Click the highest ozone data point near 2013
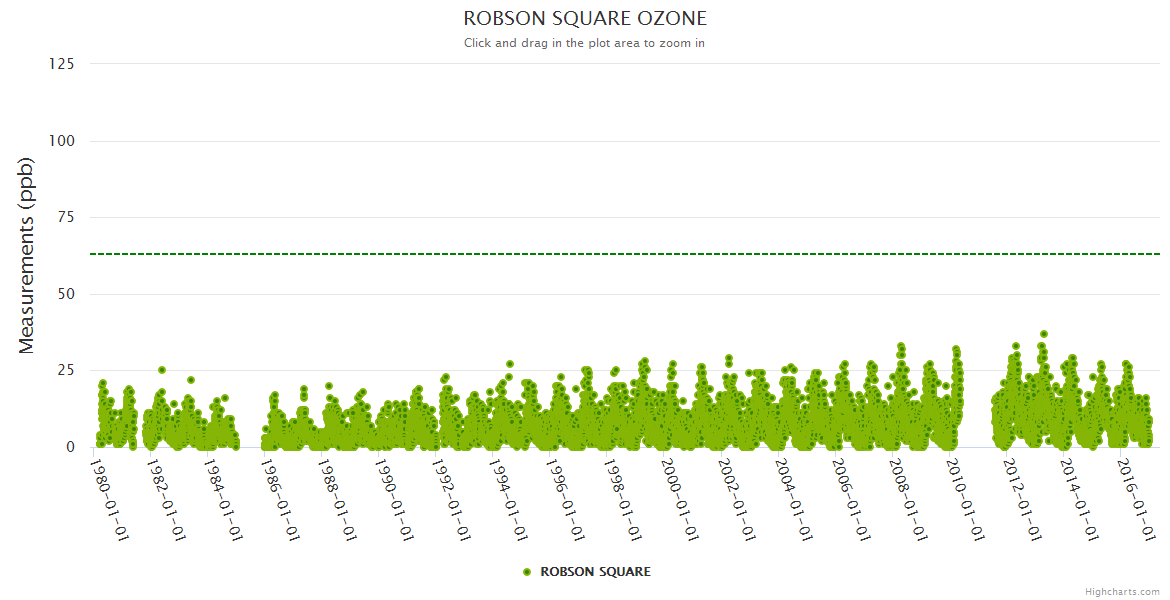The width and height of the screenshot is (1170, 600). point(1043,334)
